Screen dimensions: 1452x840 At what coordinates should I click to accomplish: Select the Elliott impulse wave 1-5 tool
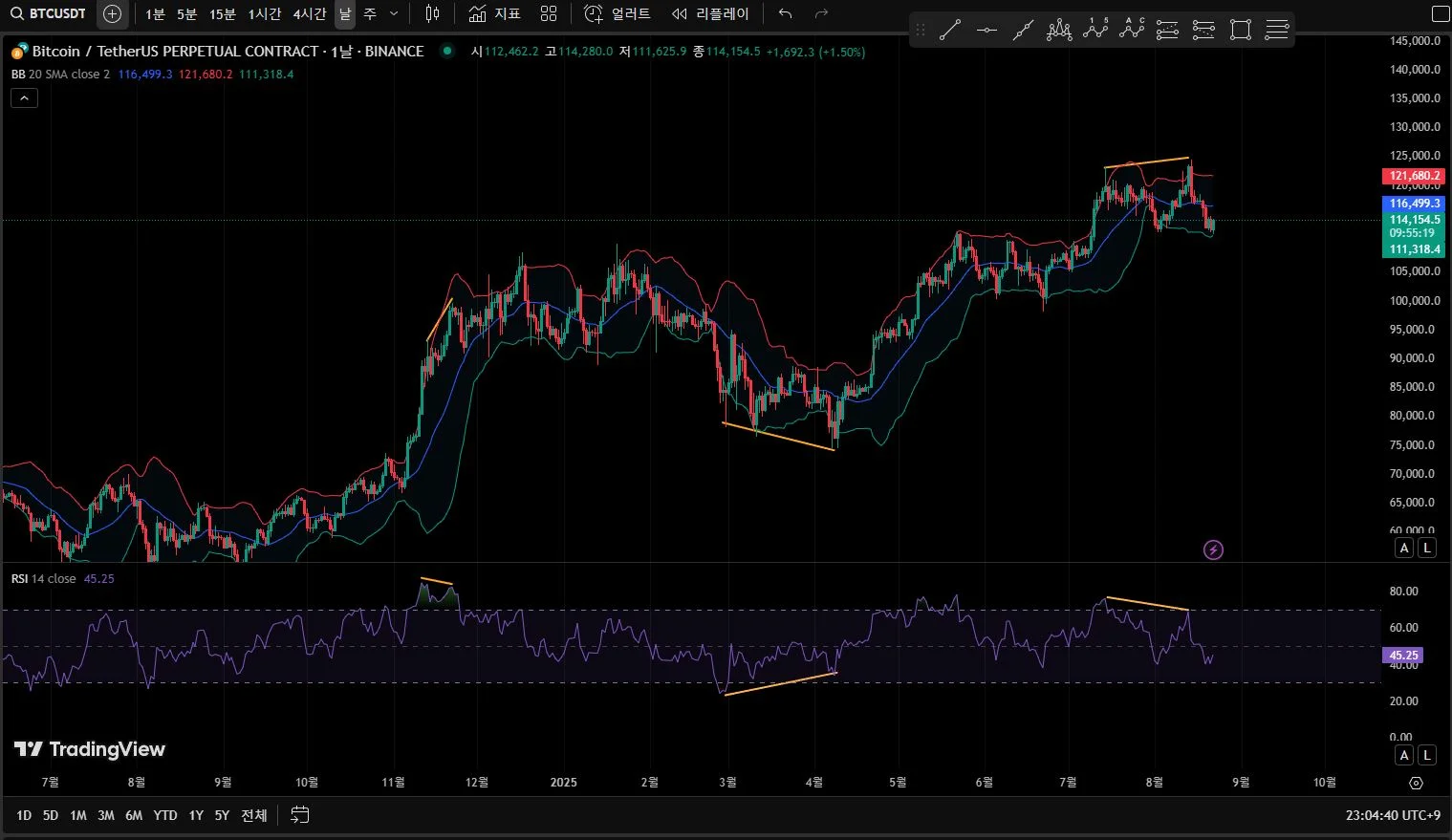coord(1095,31)
